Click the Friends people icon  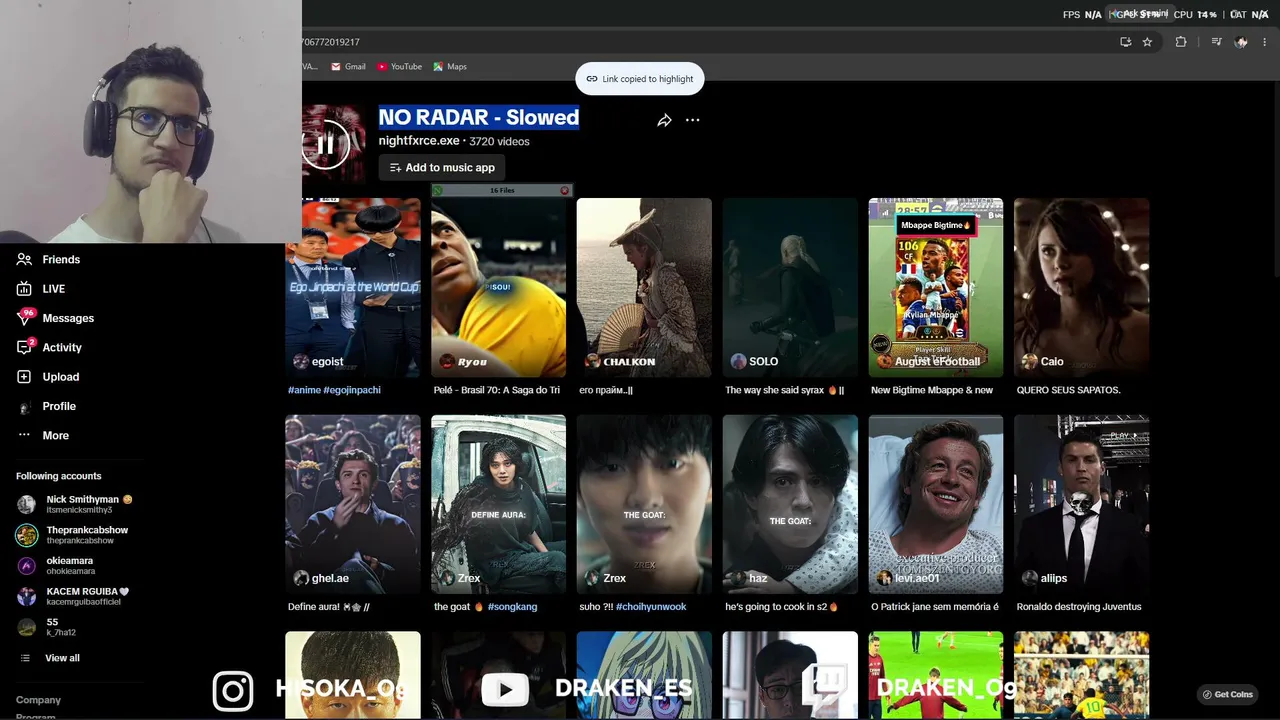click(24, 259)
